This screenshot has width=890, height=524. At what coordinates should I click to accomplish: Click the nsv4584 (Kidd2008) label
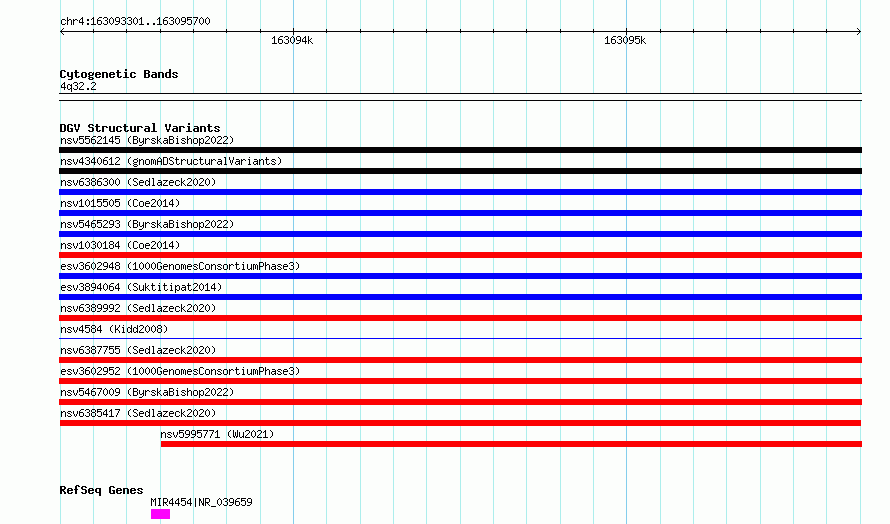(x=114, y=329)
